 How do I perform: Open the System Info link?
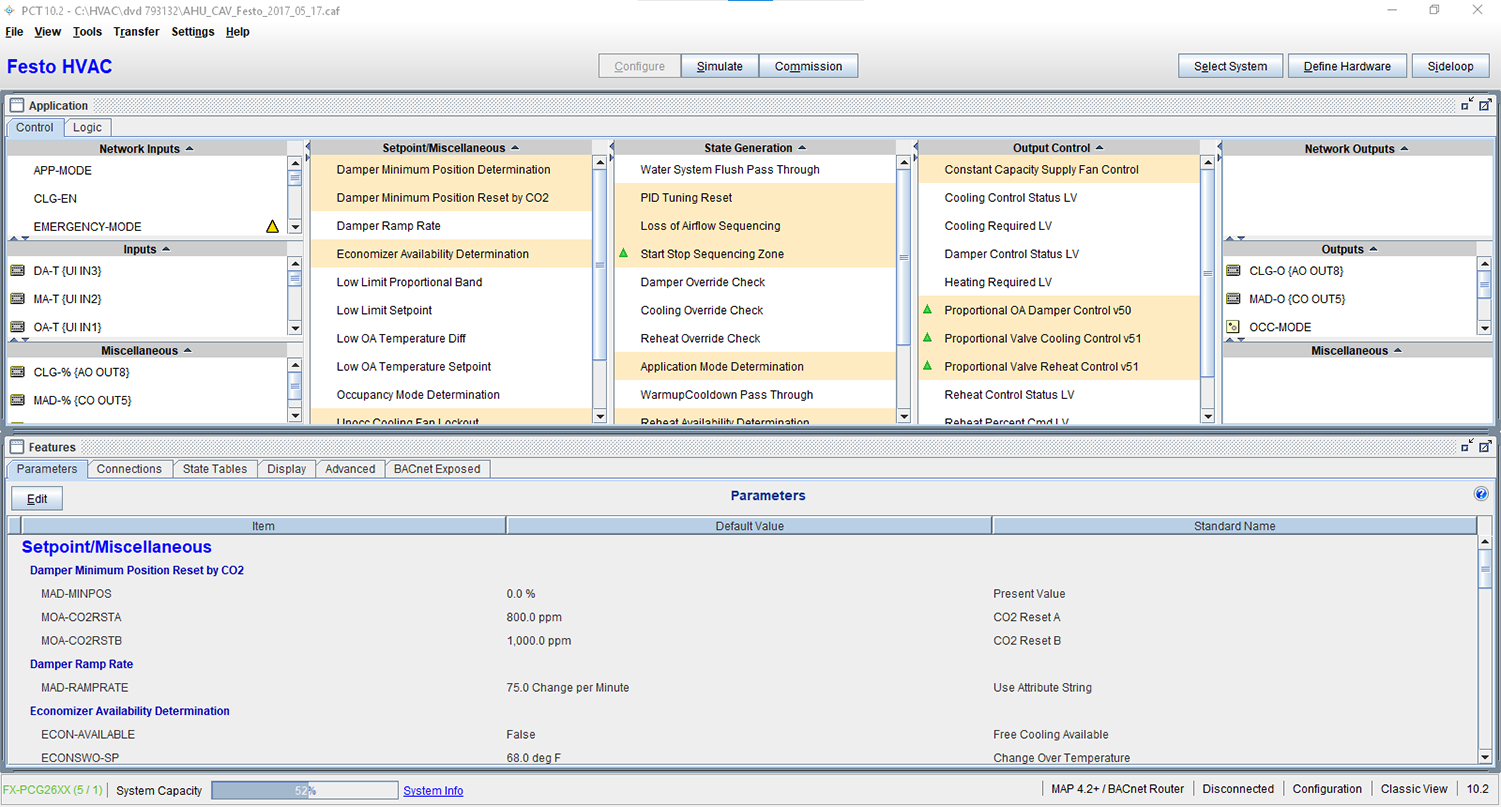tap(433, 791)
